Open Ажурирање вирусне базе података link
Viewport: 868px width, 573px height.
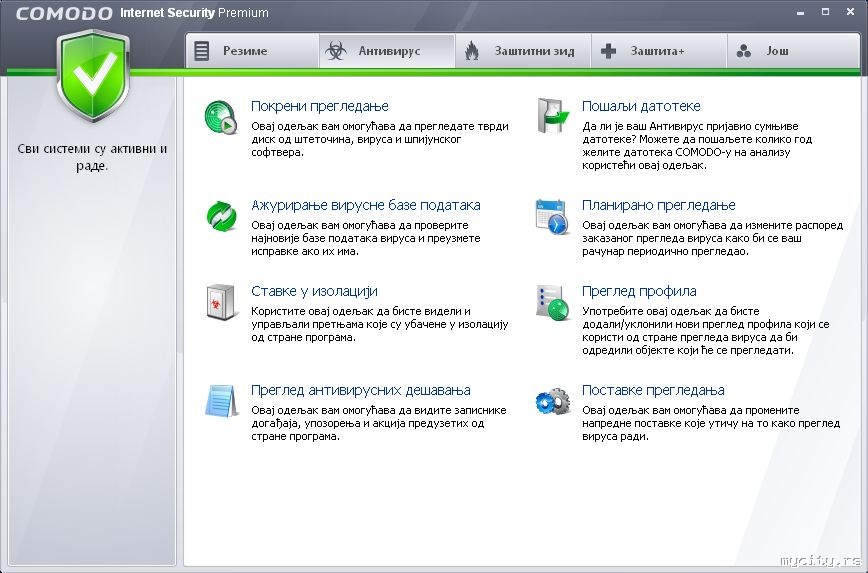pos(365,205)
